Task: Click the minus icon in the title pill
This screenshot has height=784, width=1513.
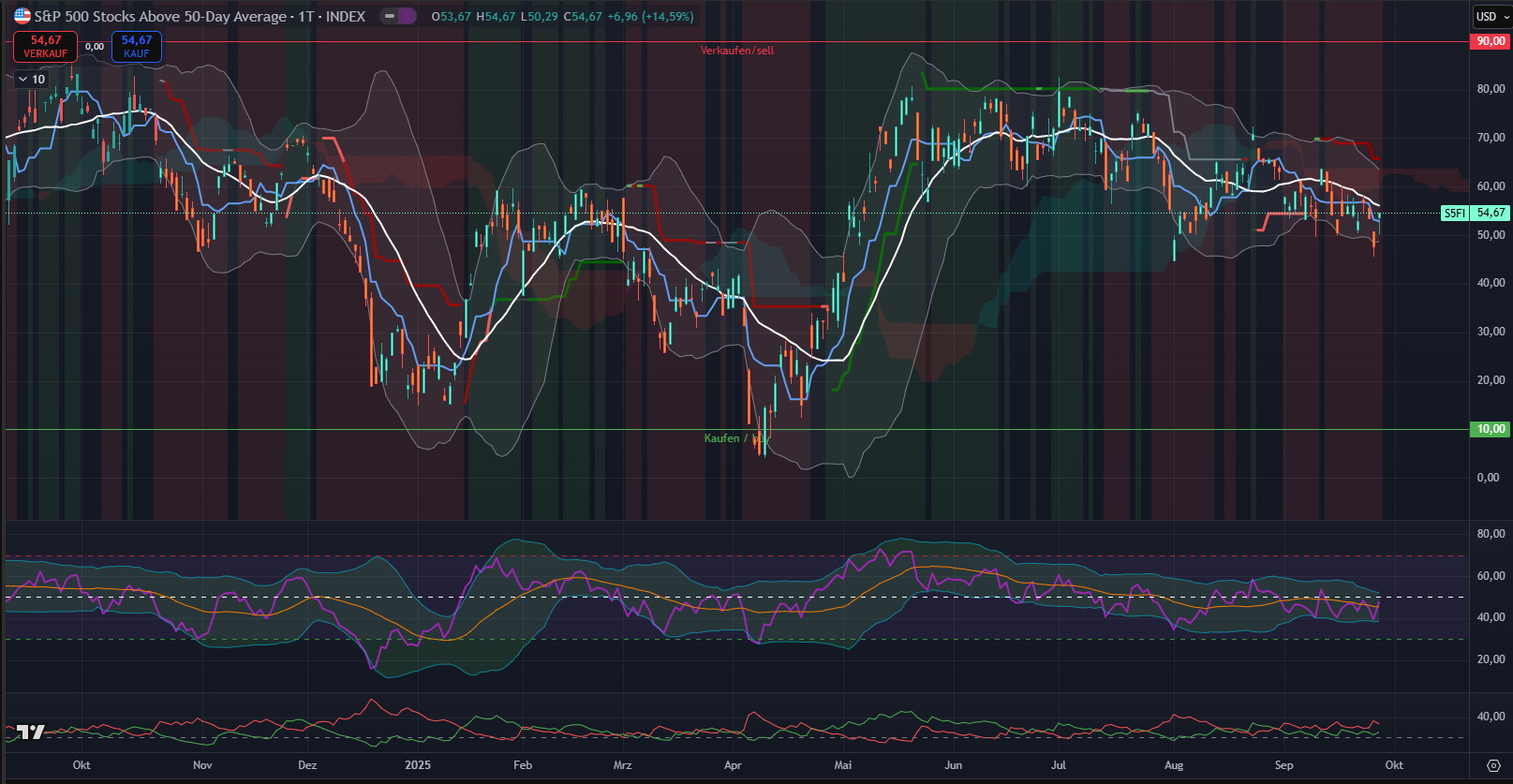Action: pyautogui.click(x=390, y=16)
